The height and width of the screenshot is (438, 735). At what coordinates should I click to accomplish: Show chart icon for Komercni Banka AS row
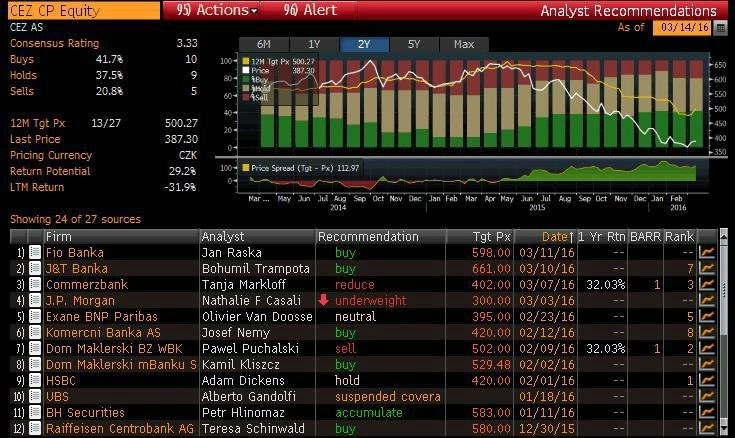pos(706,332)
